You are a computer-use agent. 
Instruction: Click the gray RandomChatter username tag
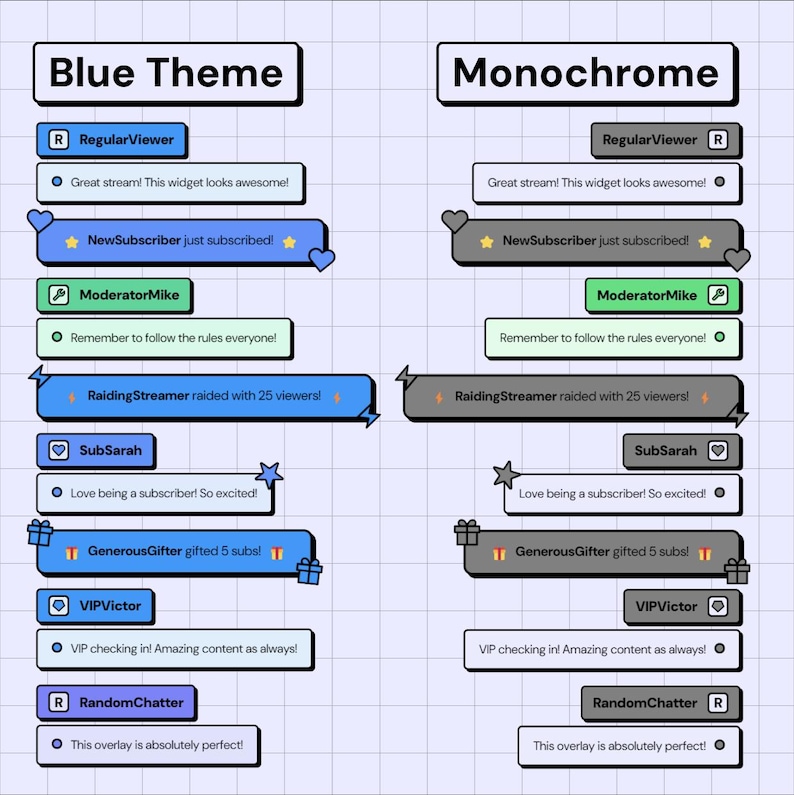tap(661, 703)
